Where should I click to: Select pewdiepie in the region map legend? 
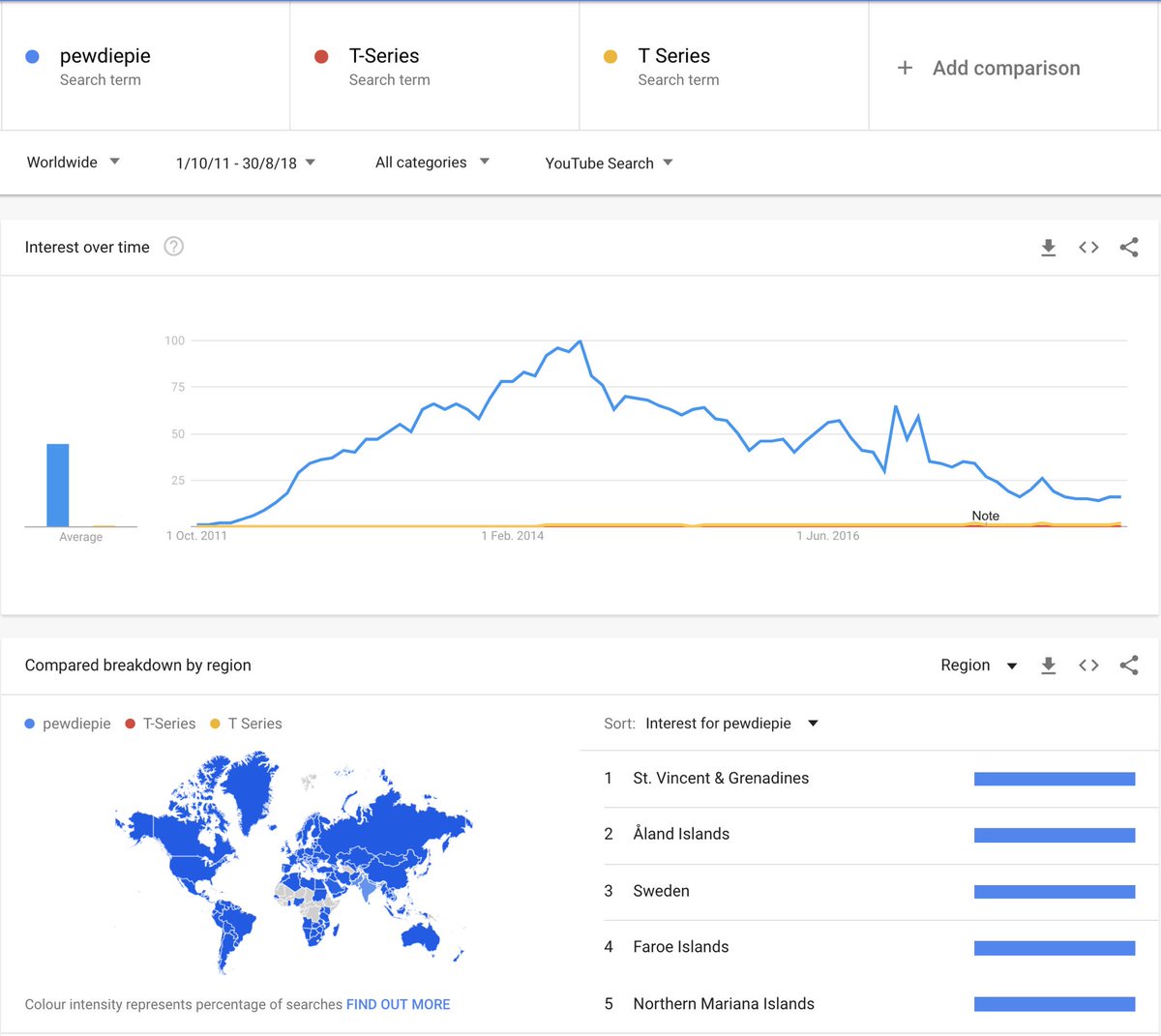(68, 724)
